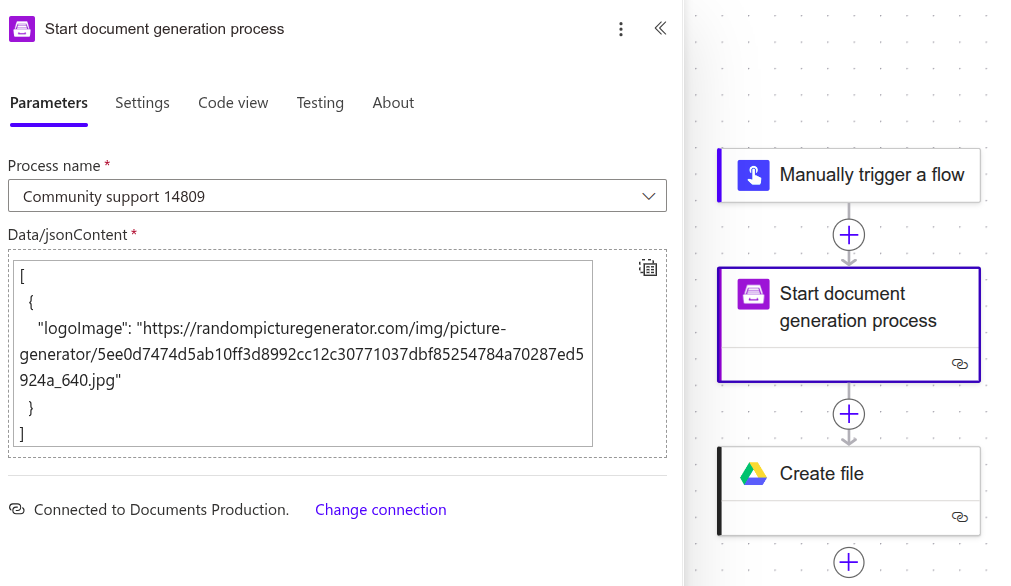The width and height of the screenshot is (1011, 586).
Task: Open the three-dot more options menu
Action: 621,29
